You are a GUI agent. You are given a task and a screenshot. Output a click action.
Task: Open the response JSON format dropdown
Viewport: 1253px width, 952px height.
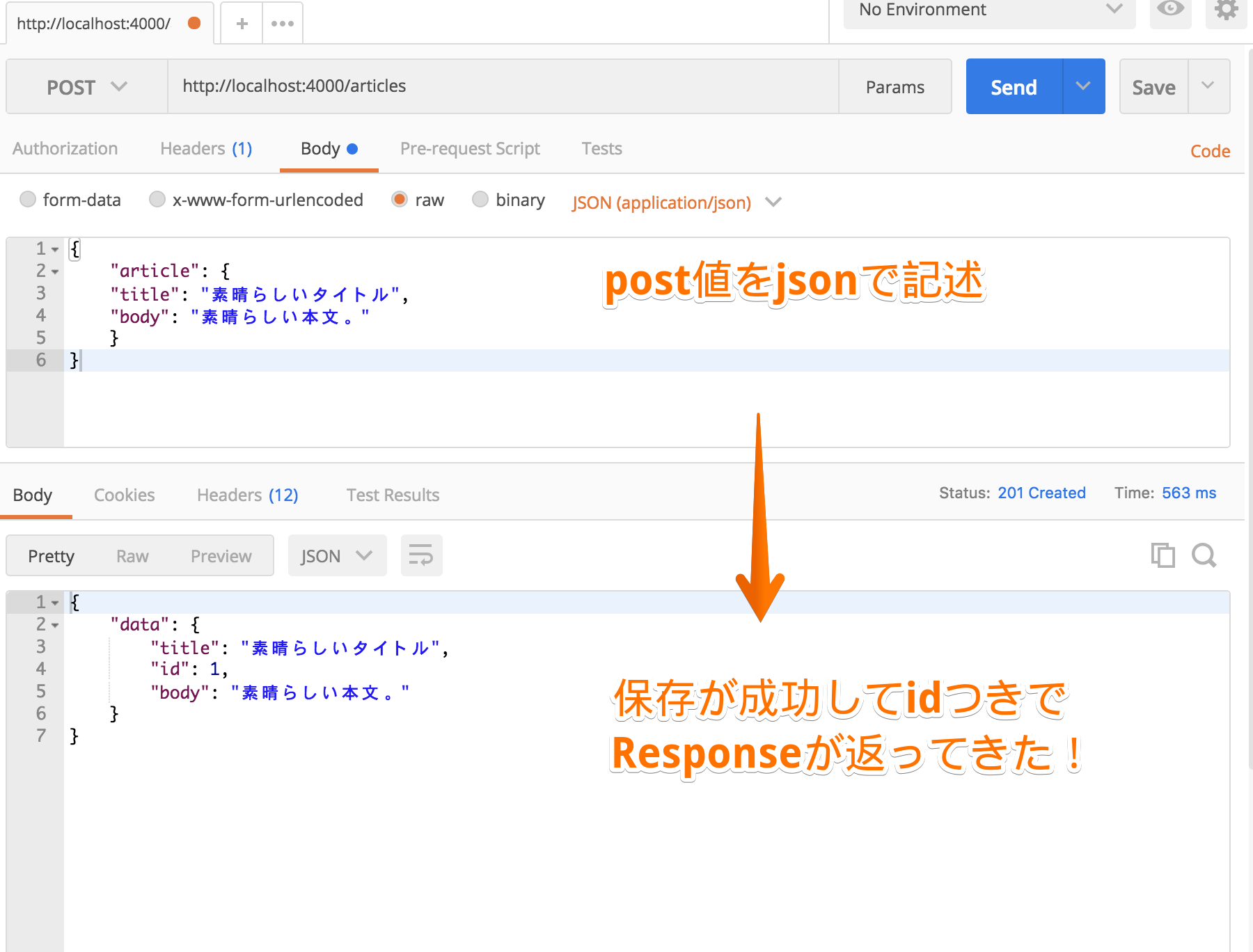click(337, 555)
